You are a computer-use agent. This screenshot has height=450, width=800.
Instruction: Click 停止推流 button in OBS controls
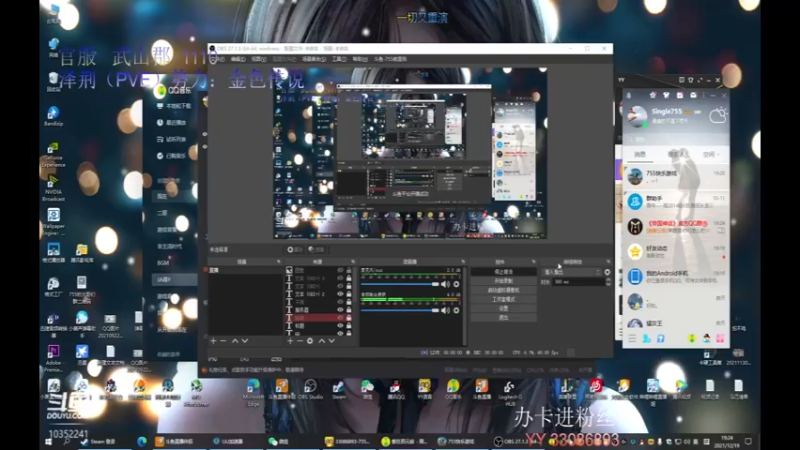click(x=503, y=272)
